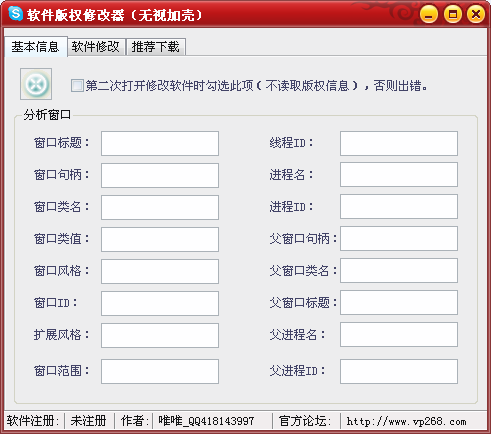Viewport: 491px width, 434px height.
Task: Open the 推荐下载 tab
Action: (x=156, y=47)
